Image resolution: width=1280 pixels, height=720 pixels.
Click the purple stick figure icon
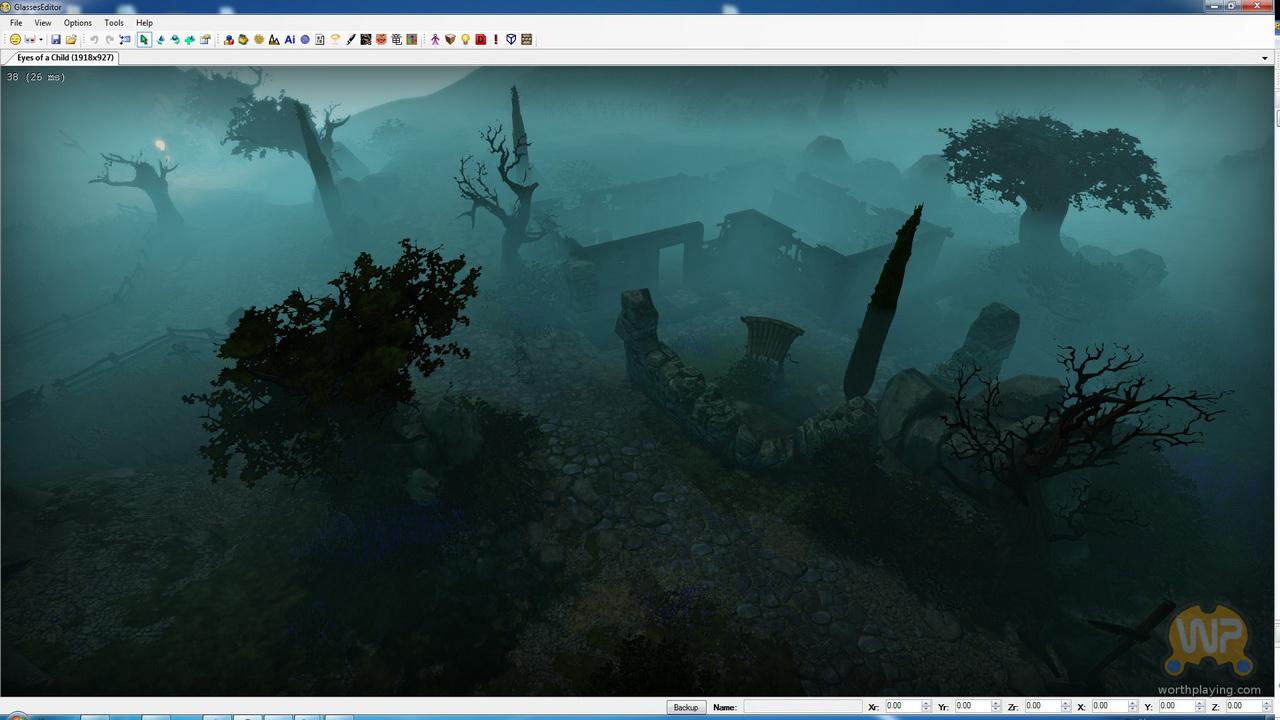(x=435, y=40)
